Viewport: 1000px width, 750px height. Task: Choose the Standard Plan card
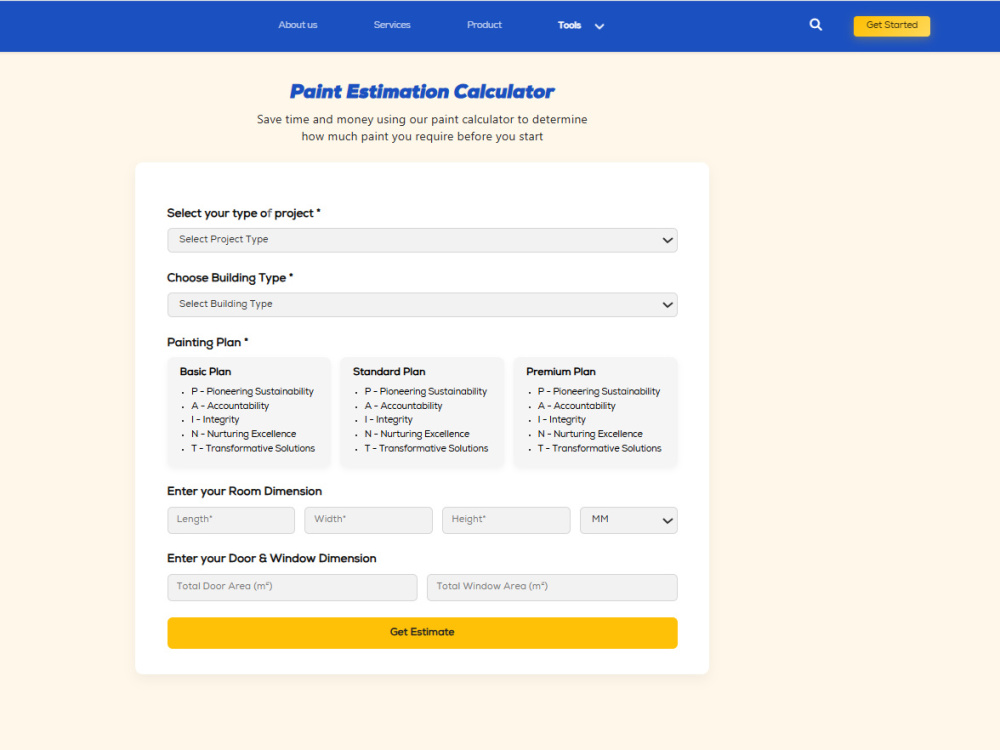click(x=422, y=412)
